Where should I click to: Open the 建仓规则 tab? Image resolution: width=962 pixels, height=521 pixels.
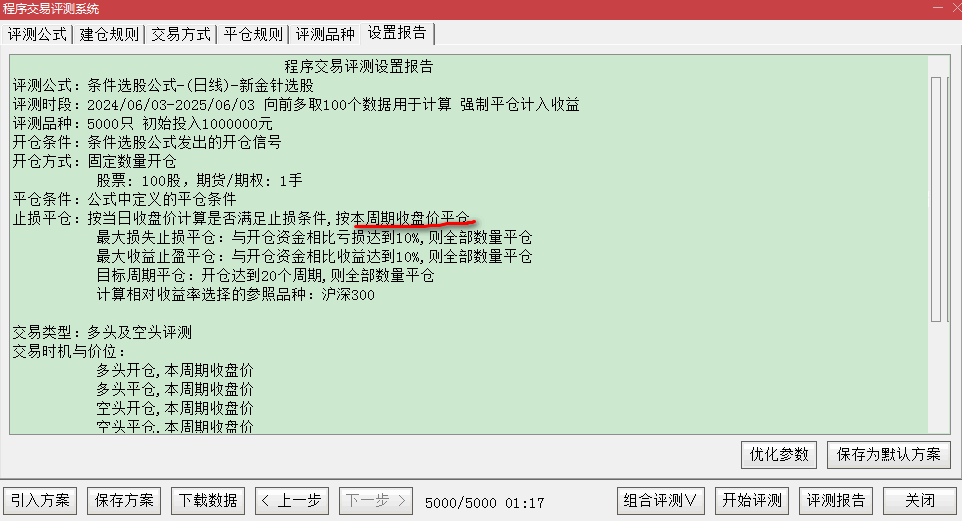pyautogui.click(x=109, y=34)
